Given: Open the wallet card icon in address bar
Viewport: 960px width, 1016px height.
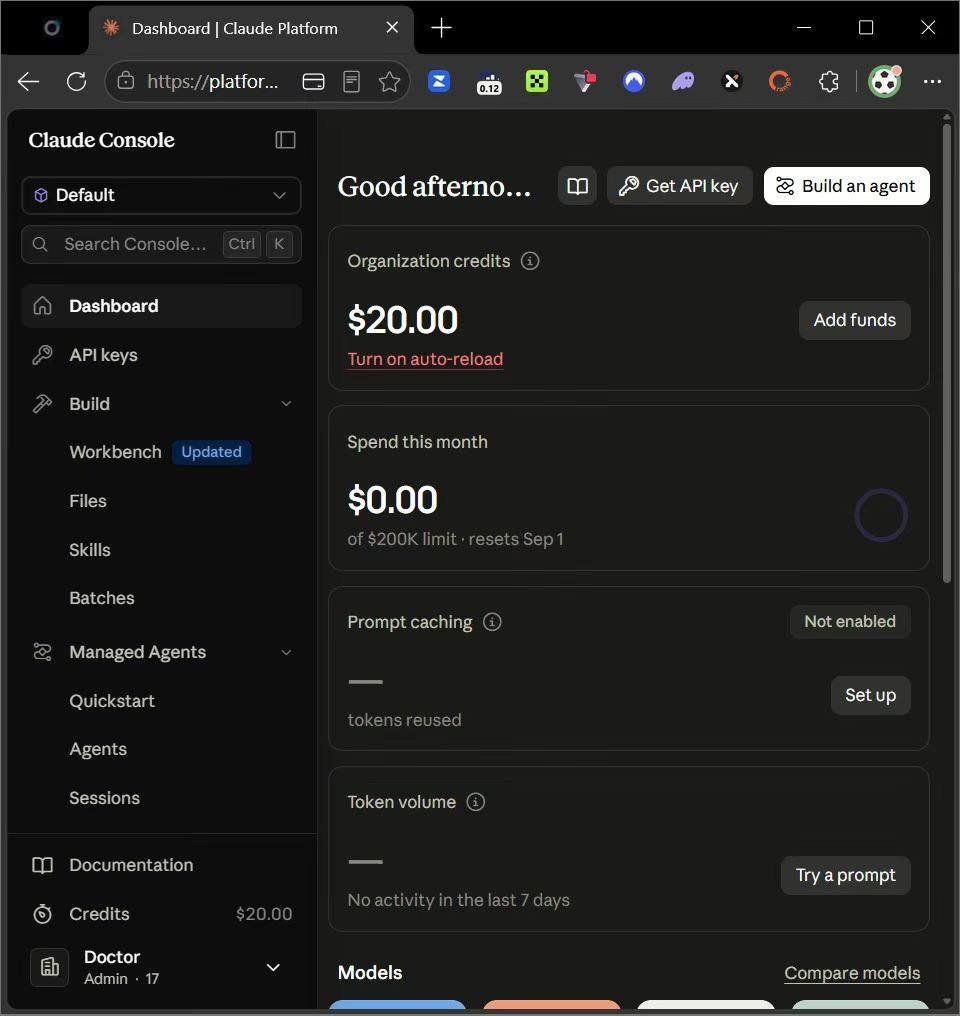Looking at the screenshot, I should (314, 82).
